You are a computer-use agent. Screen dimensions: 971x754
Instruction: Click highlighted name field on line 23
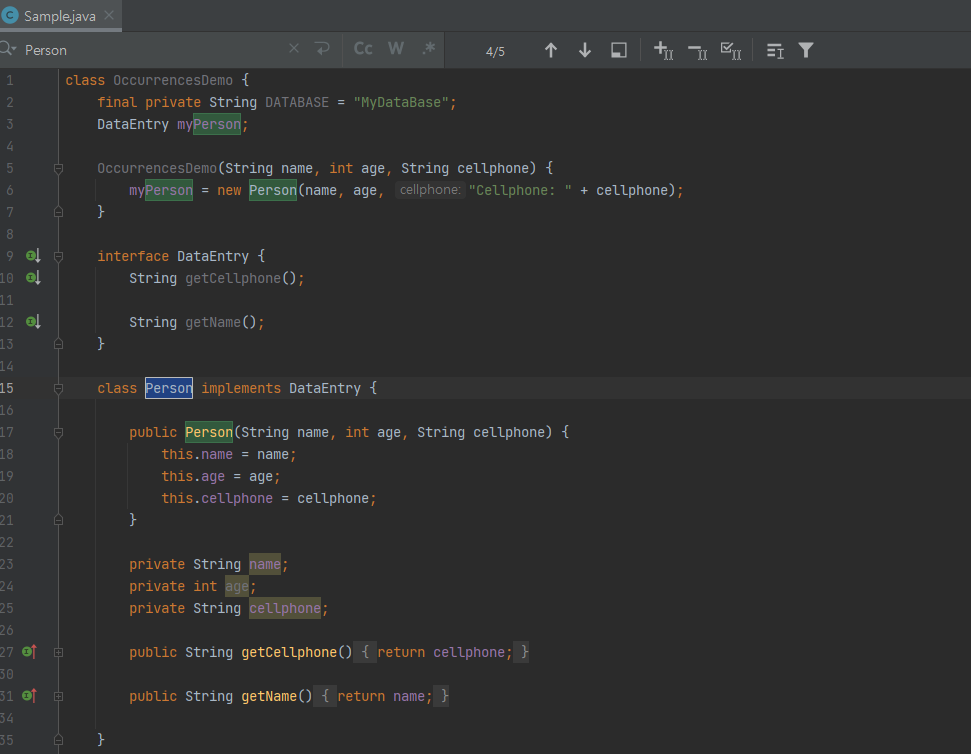265,564
